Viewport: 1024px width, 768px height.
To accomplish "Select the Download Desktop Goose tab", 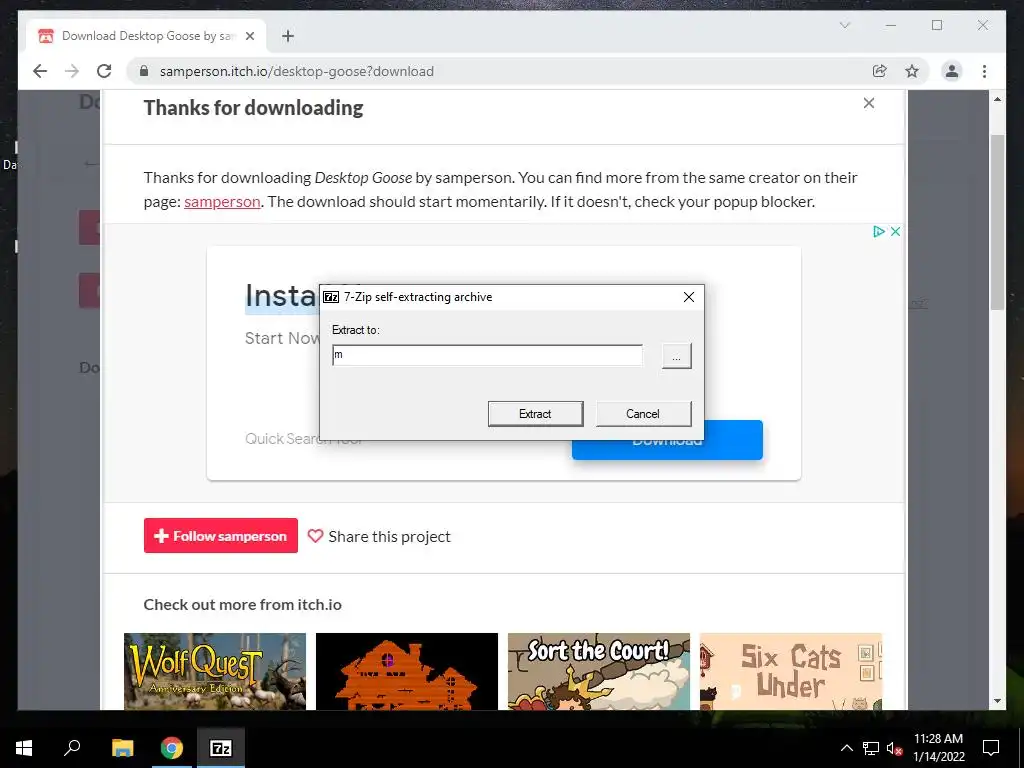I will point(146,36).
